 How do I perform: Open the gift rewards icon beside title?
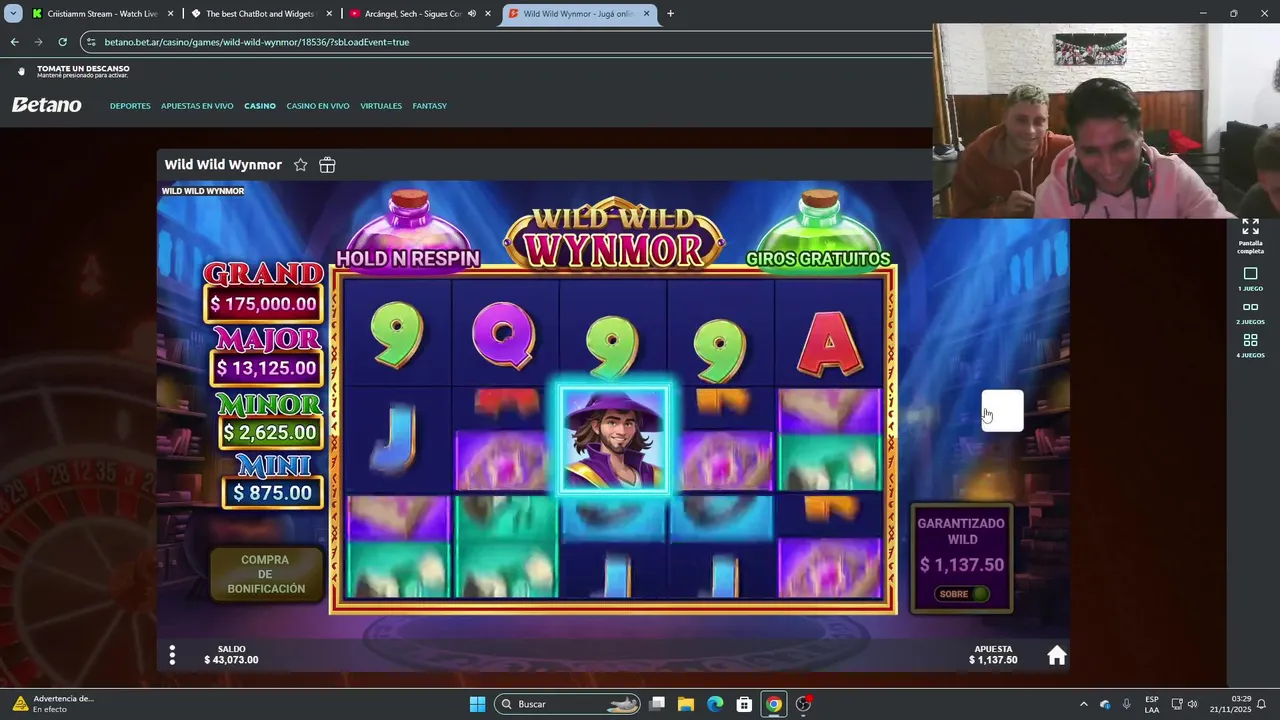327,165
